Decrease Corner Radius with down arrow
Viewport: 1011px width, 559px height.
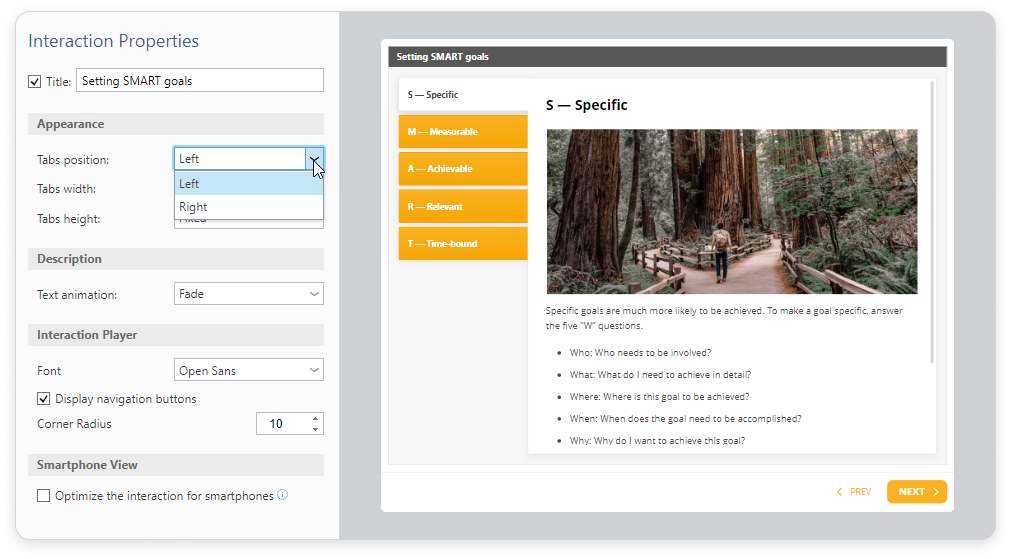tap(315, 430)
